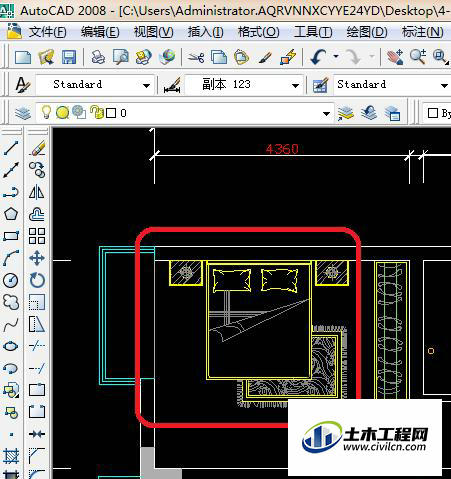The height and width of the screenshot is (479, 451).
Task: Expand the text style Standard dropdown
Action: point(146,86)
